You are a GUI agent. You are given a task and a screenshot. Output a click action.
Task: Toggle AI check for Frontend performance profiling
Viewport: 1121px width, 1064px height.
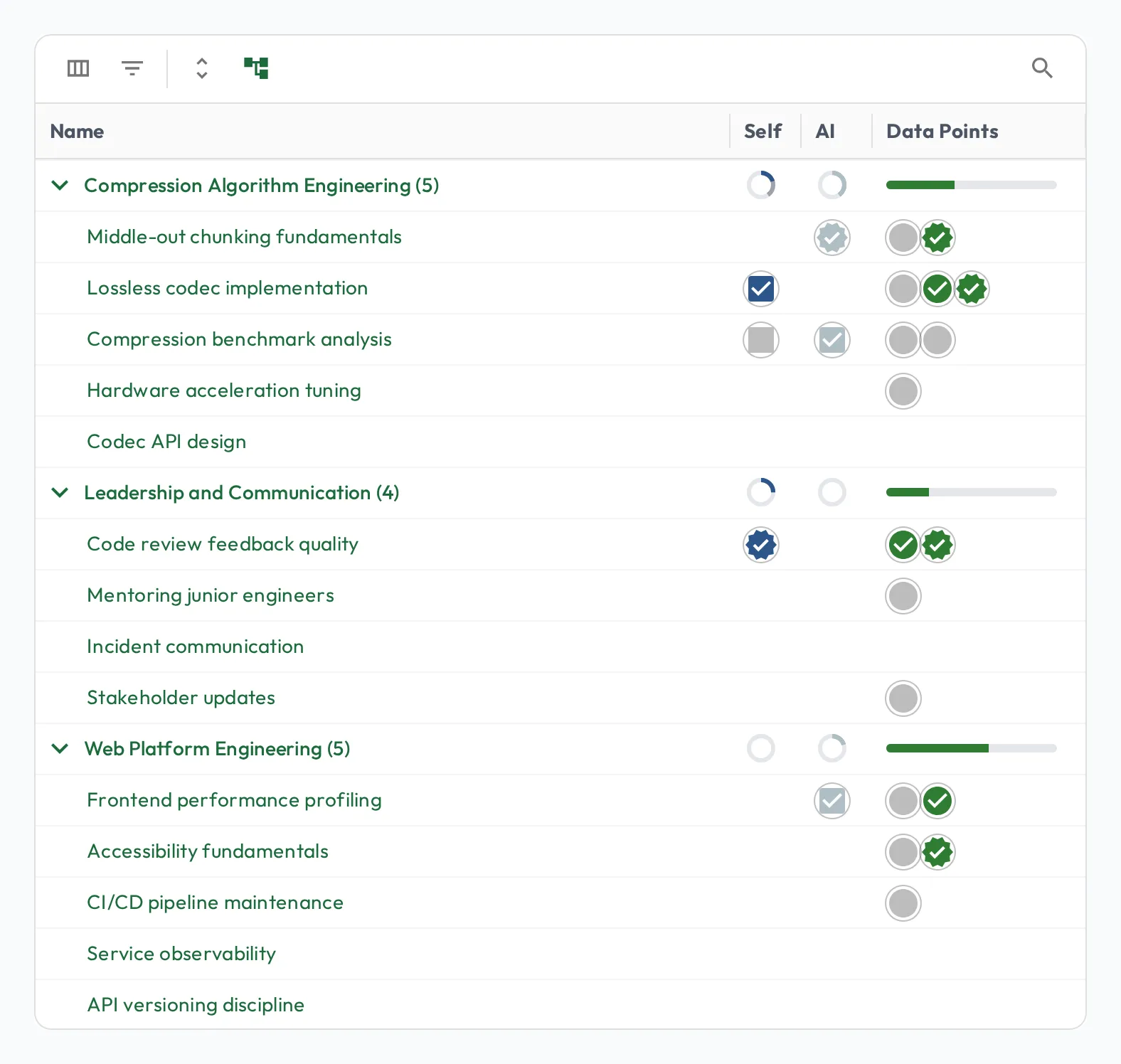tap(832, 801)
